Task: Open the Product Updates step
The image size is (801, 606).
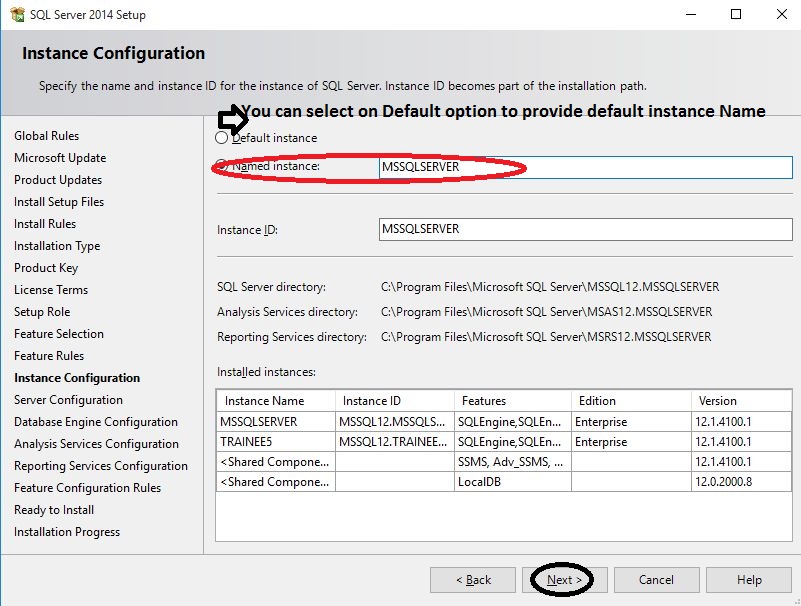Action: pos(58,180)
